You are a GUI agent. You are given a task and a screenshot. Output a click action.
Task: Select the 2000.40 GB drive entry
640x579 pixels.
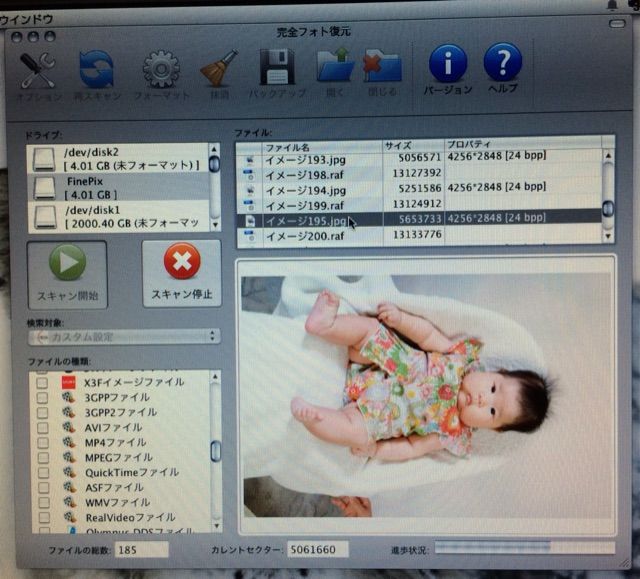coord(119,217)
